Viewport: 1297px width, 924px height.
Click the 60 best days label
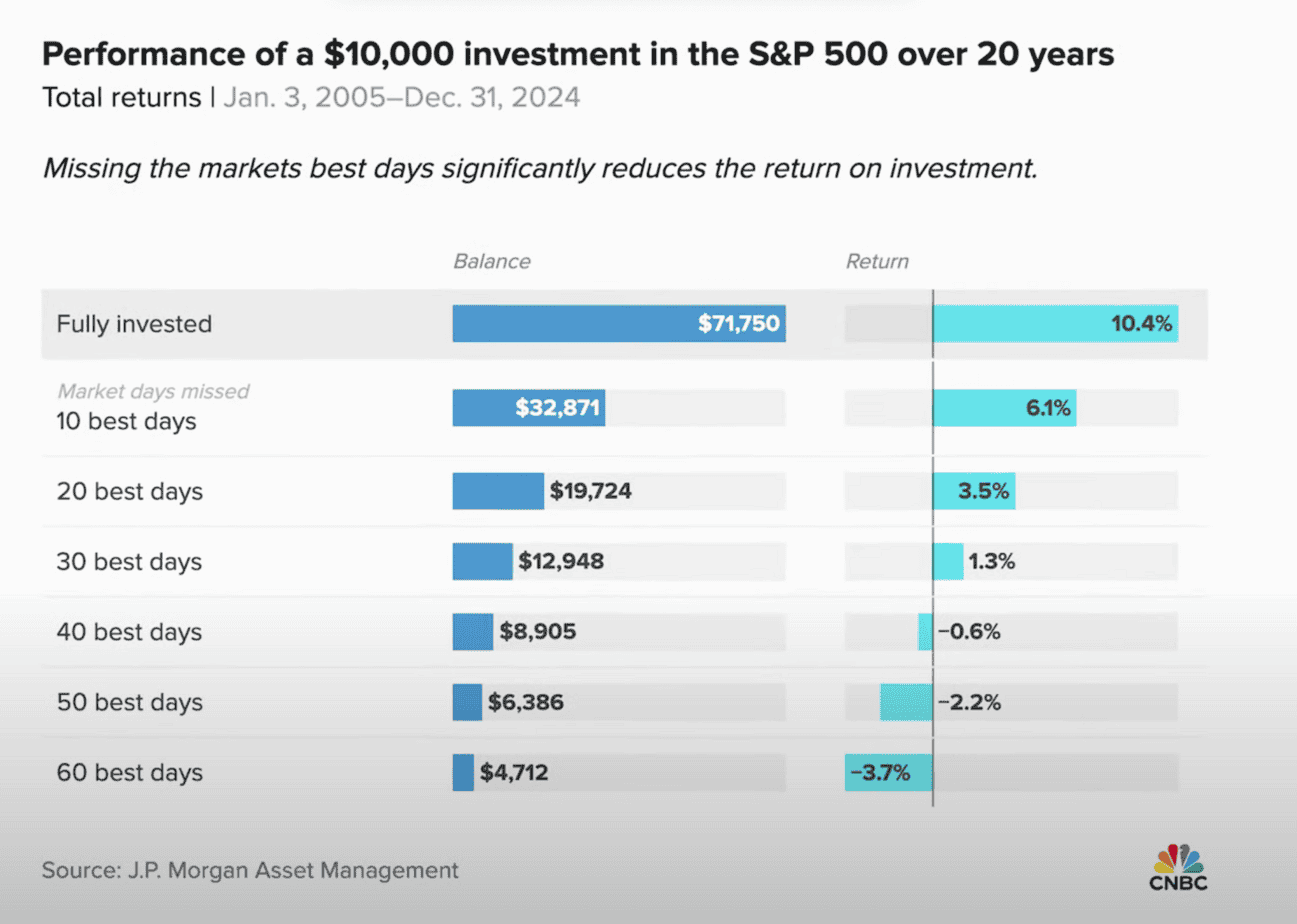pyautogui.click(x=129, y=772)
